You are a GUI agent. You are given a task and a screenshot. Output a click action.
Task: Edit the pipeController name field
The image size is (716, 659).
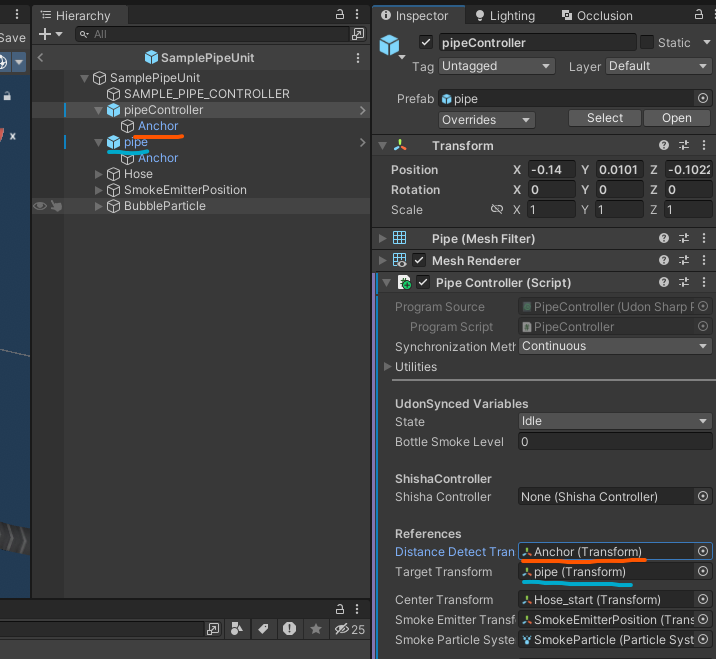point(537,42)
